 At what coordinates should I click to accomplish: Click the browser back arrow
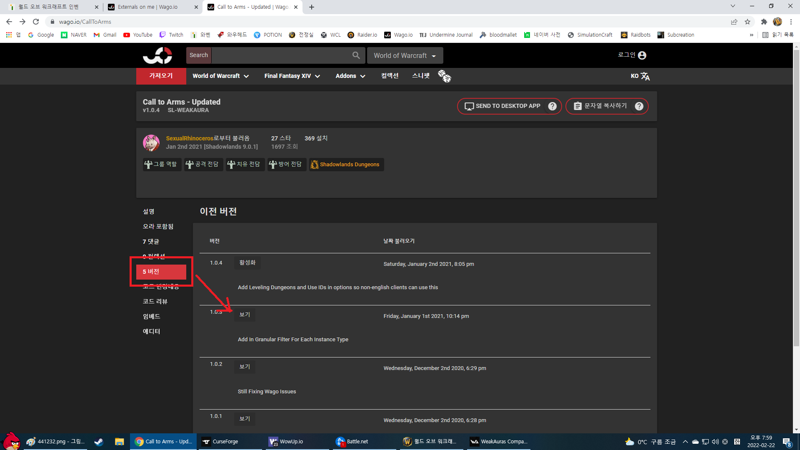(x=9, y=21)
